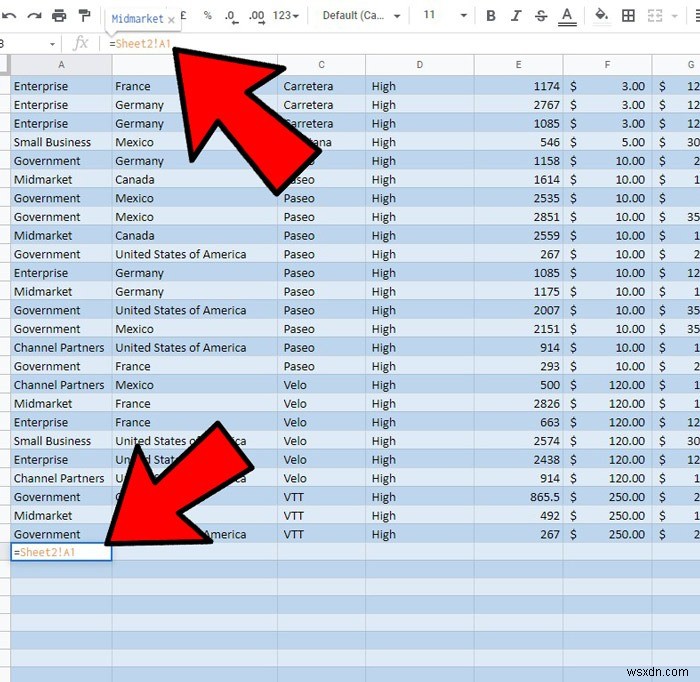Image resolution: width=700 pixels, height=682 pixels.
Task: Select the Small Business cell in the Mexico row
Action: click(61, 142)
